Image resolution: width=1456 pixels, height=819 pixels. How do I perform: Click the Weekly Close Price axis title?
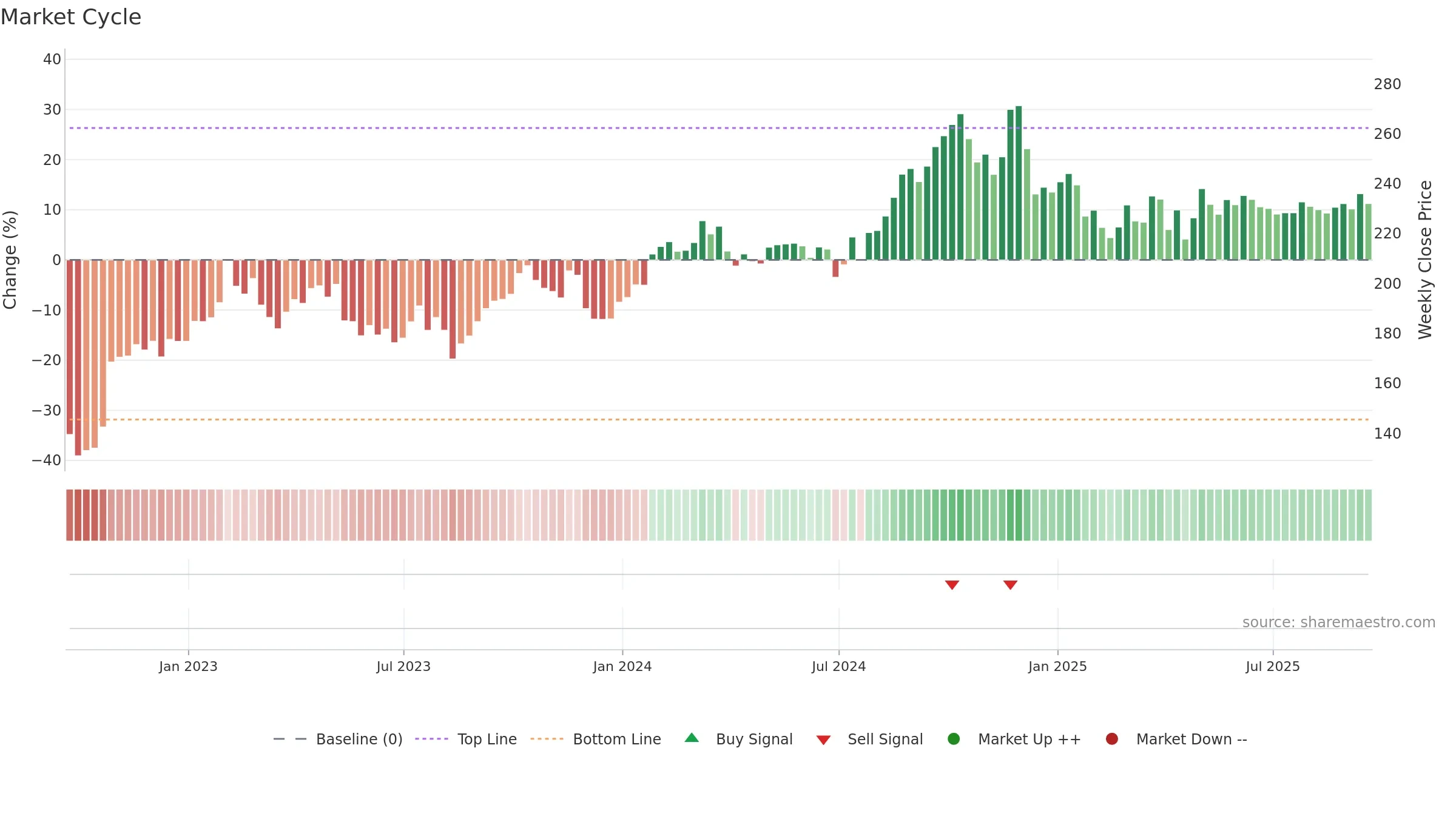1426,260
